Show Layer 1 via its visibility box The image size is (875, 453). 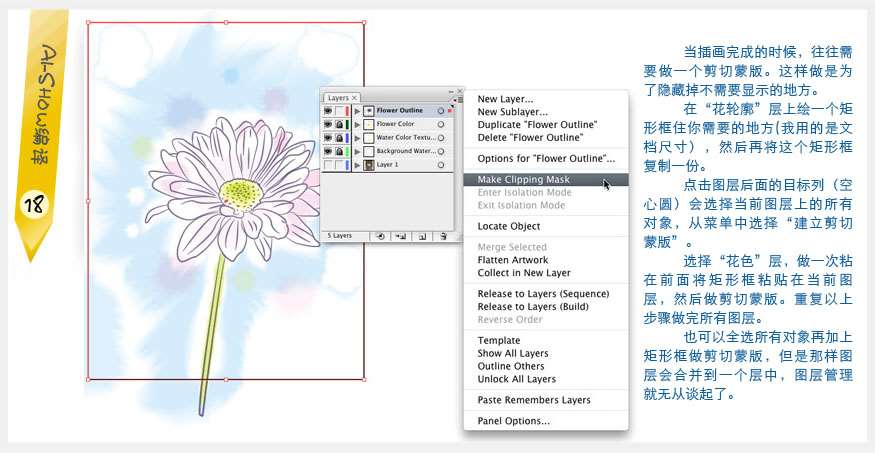(328, 165)
